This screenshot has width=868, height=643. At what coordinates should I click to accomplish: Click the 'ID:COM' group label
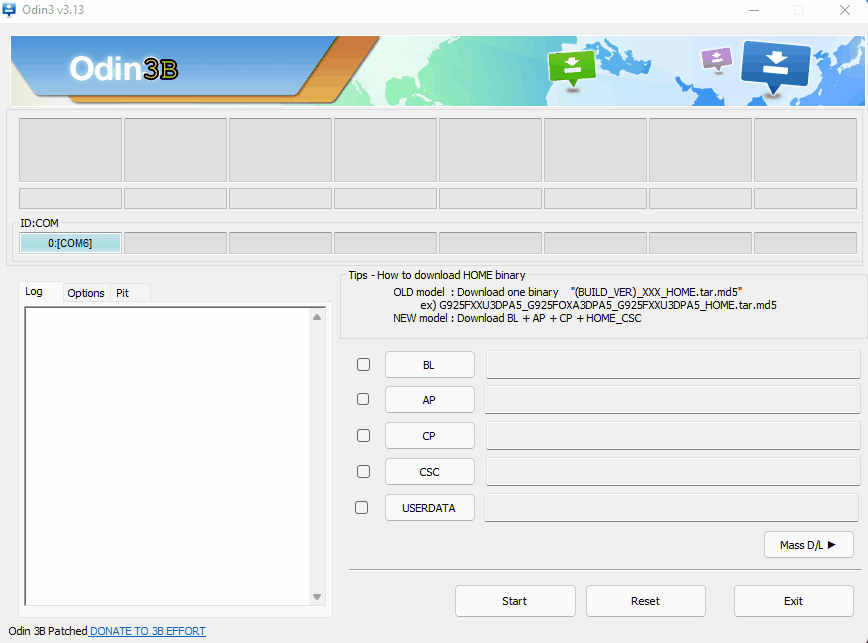(x=39, y=223)
